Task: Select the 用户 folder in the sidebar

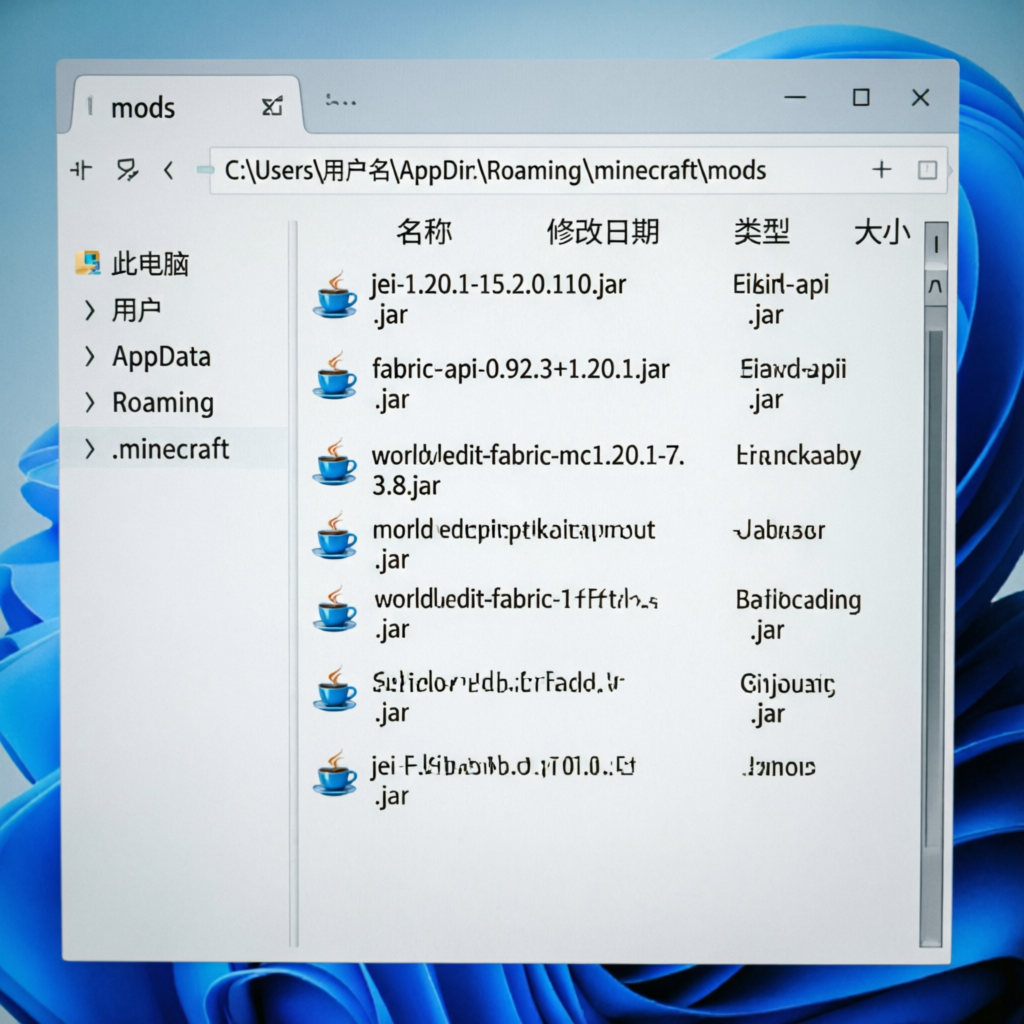Action: 136,310
